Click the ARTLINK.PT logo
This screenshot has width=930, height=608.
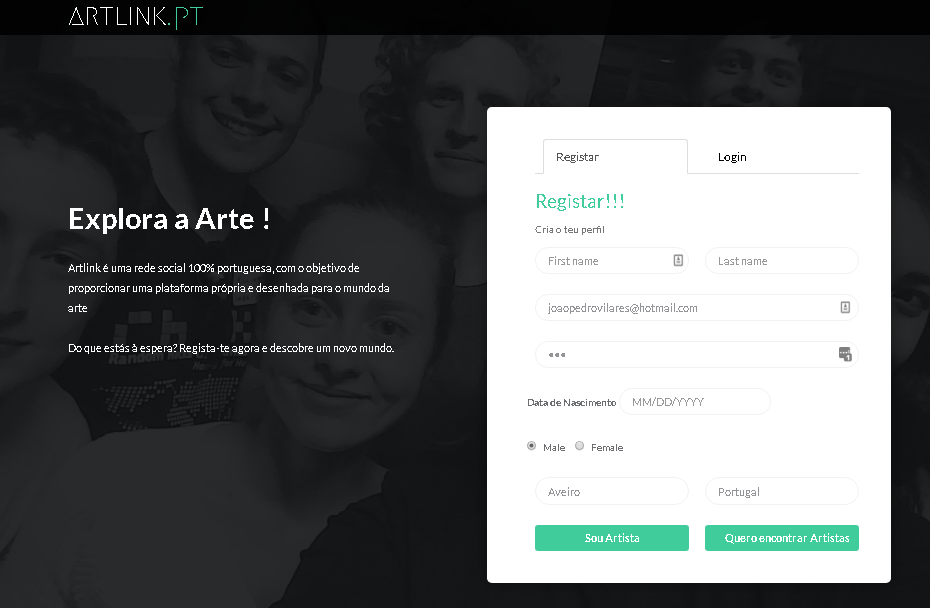click(x=136, y=17)
